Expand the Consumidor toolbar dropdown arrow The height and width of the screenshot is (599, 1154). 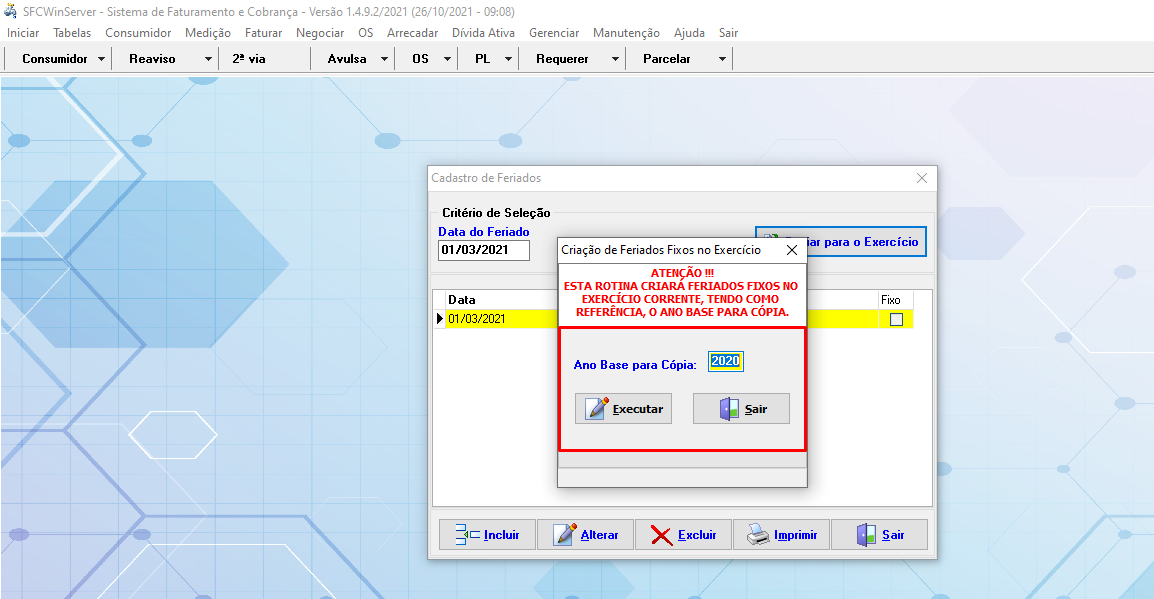point(102,59)
